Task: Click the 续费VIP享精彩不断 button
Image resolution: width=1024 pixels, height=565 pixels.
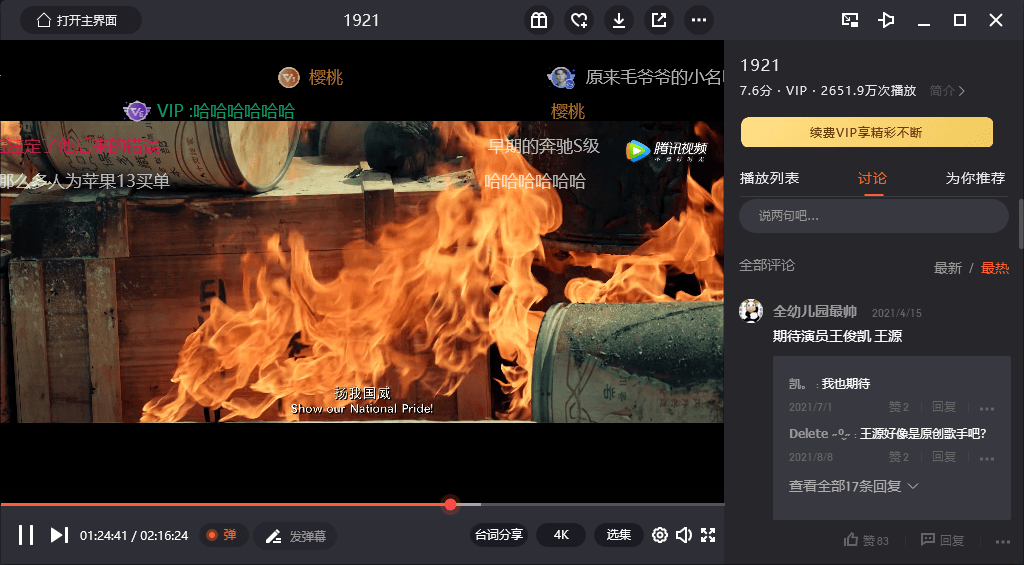Action: point(866,132)
